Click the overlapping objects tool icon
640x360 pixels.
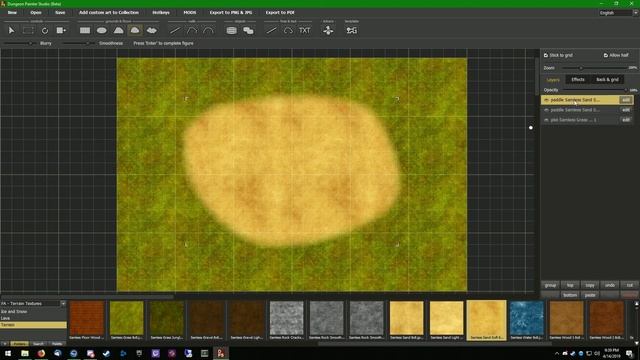[248, 31]
